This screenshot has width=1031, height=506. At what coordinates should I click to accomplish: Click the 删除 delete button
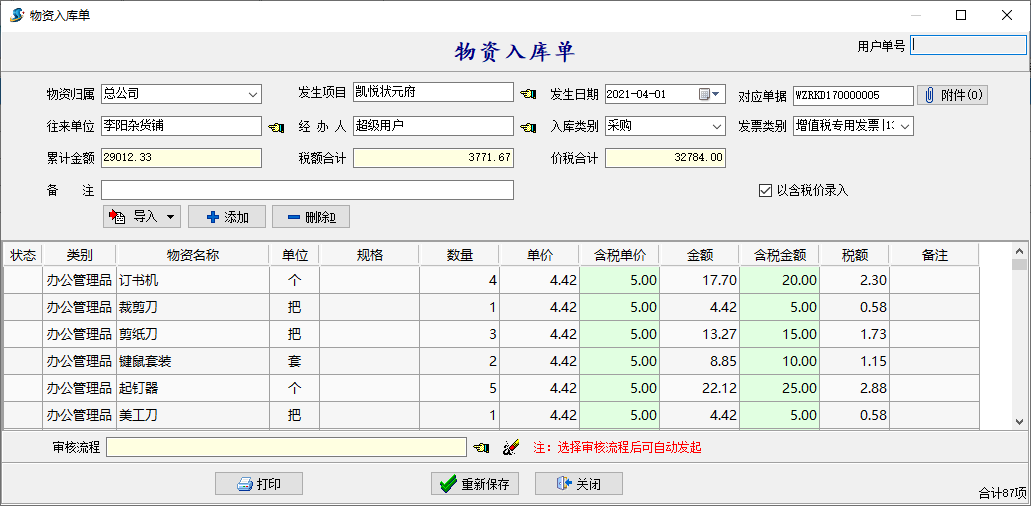point(310,217)
